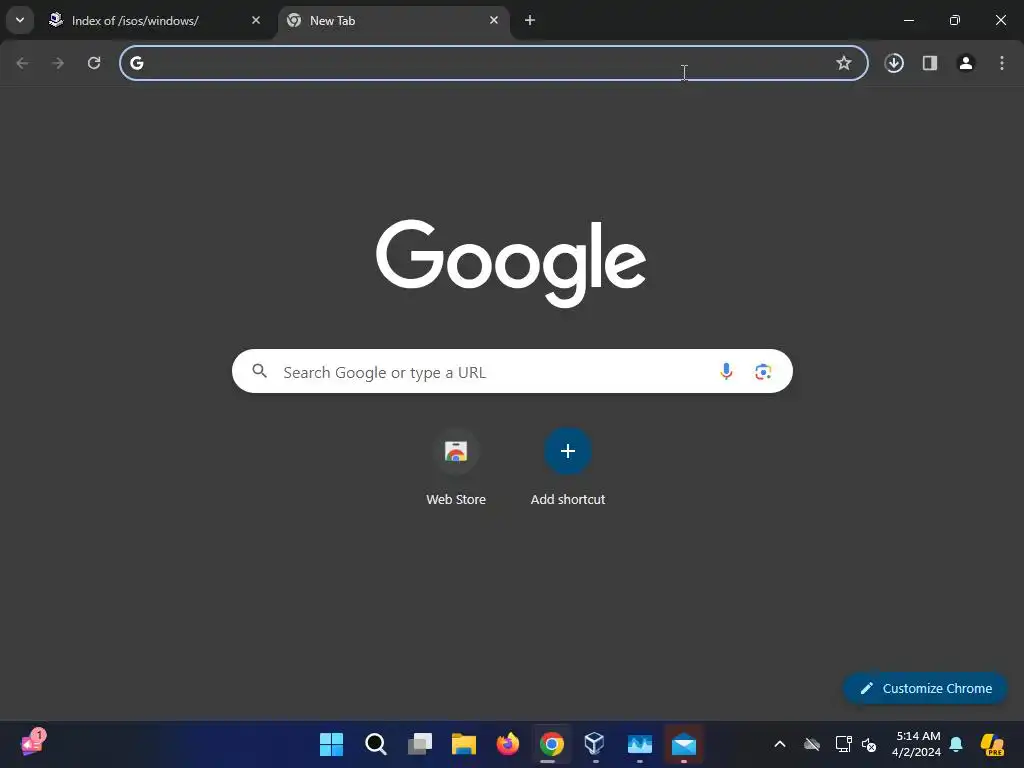Toggle the Chrome side panel
Viewport: 1024px width, 768px height.
coord(930,63)
